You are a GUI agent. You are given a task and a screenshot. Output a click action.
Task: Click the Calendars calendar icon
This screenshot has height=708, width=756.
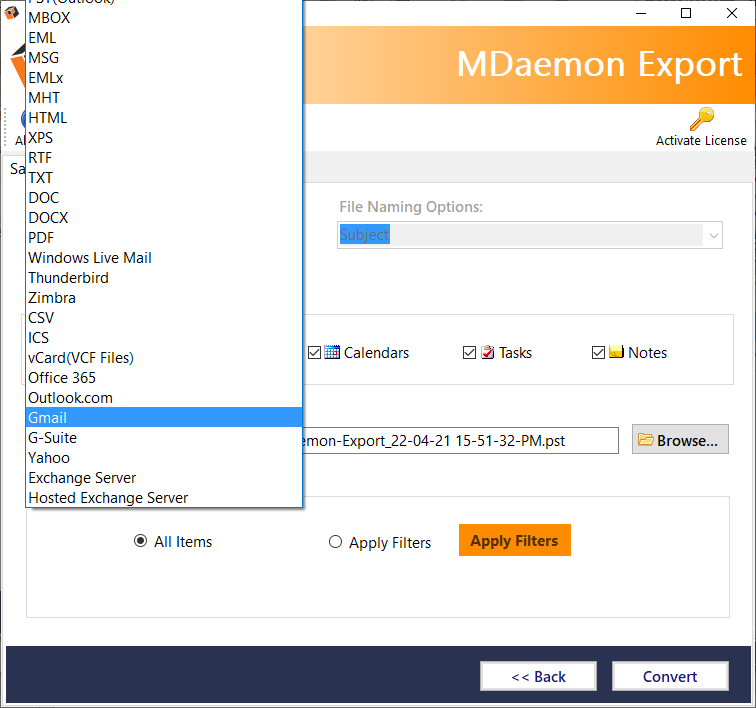point(332,352)
